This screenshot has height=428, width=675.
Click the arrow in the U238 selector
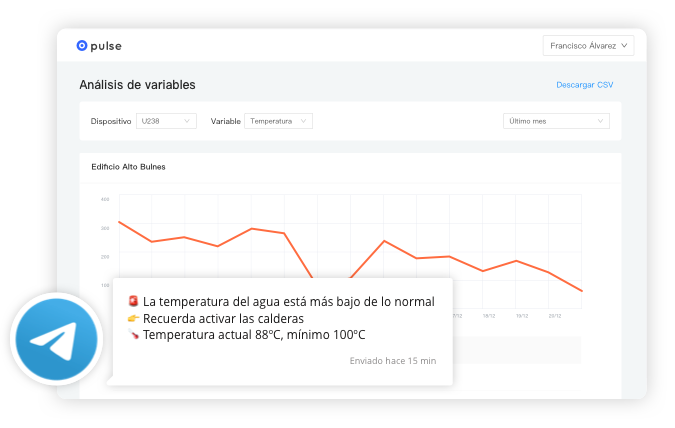188,121
